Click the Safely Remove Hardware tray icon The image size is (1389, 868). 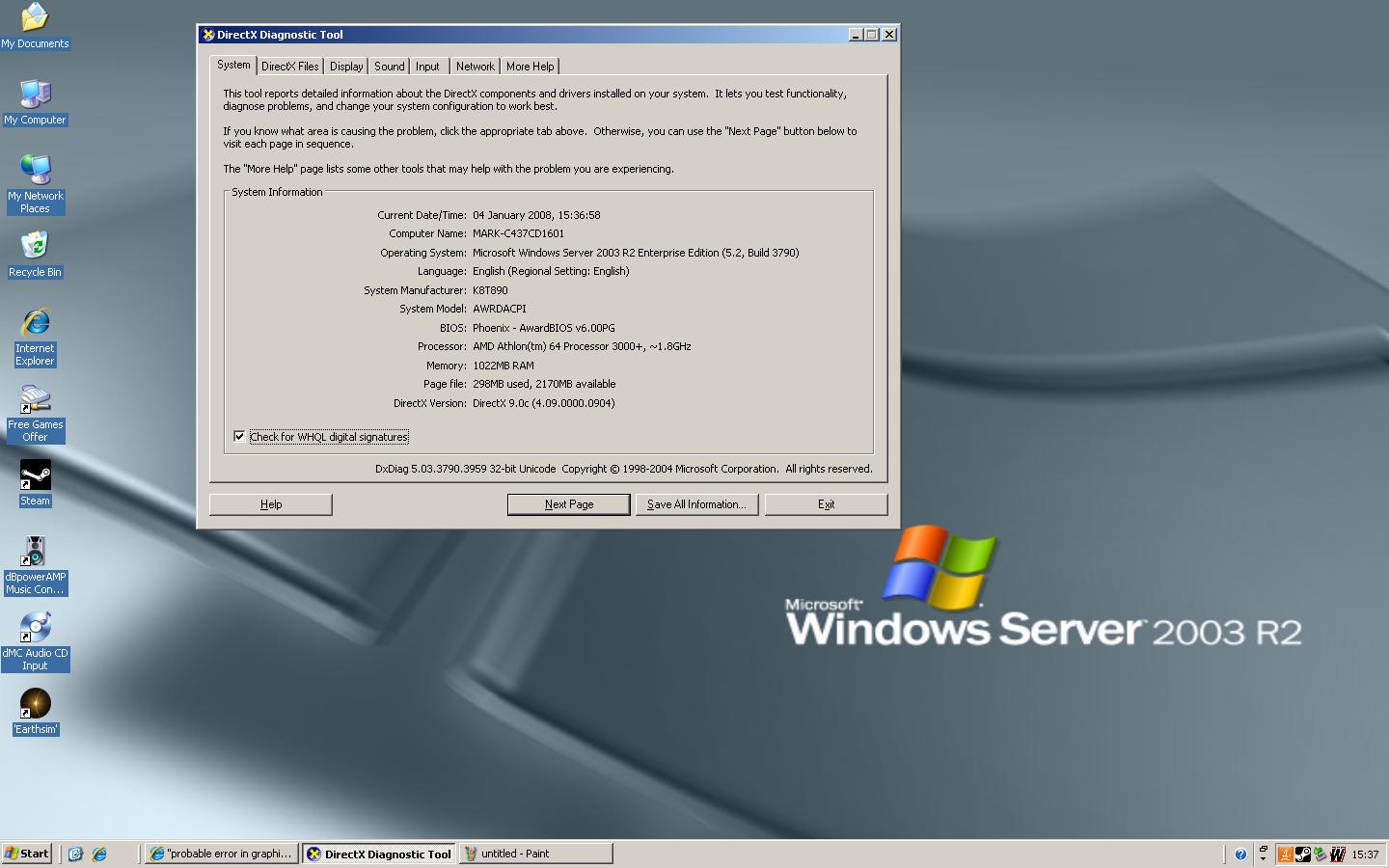tap(1320, 854)
